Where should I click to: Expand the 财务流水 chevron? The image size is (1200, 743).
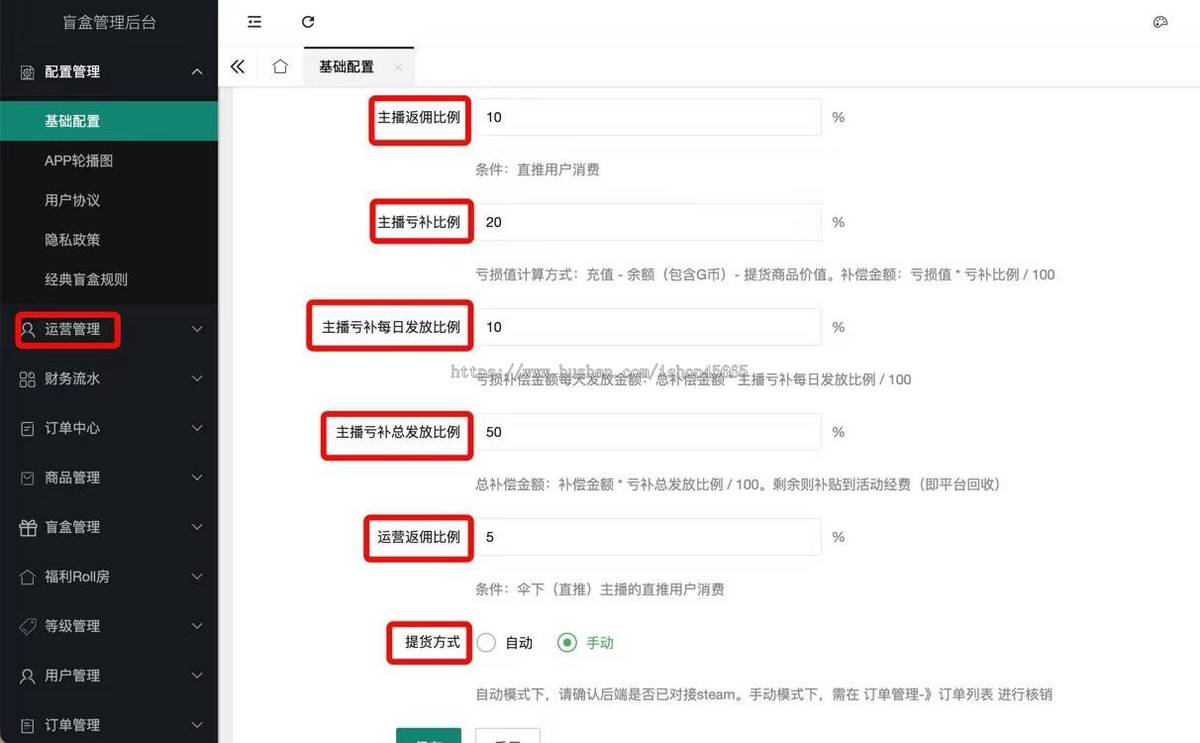(197, 379)
